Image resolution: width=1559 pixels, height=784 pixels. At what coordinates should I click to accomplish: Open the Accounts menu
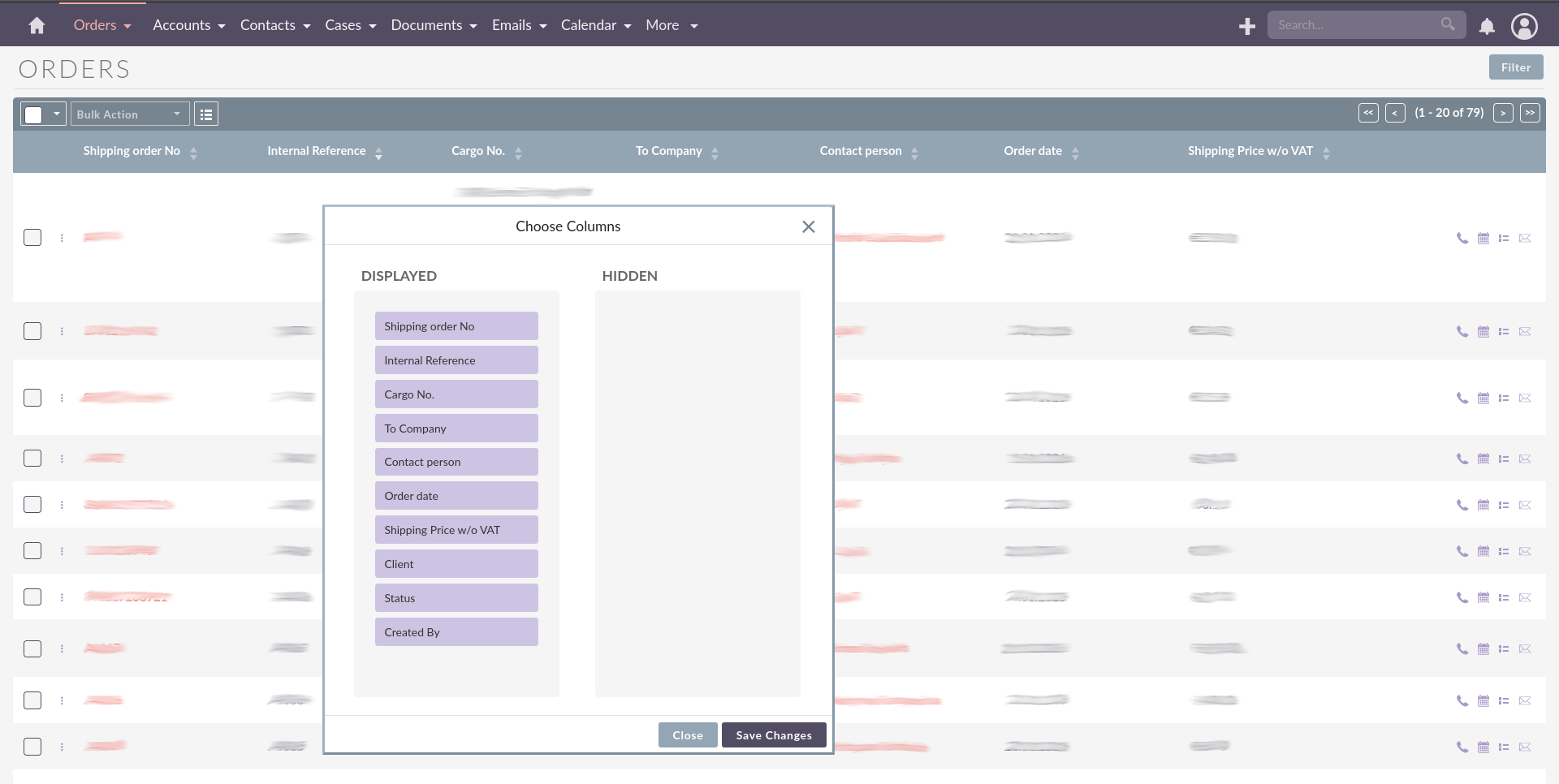[x=188, y=26]
